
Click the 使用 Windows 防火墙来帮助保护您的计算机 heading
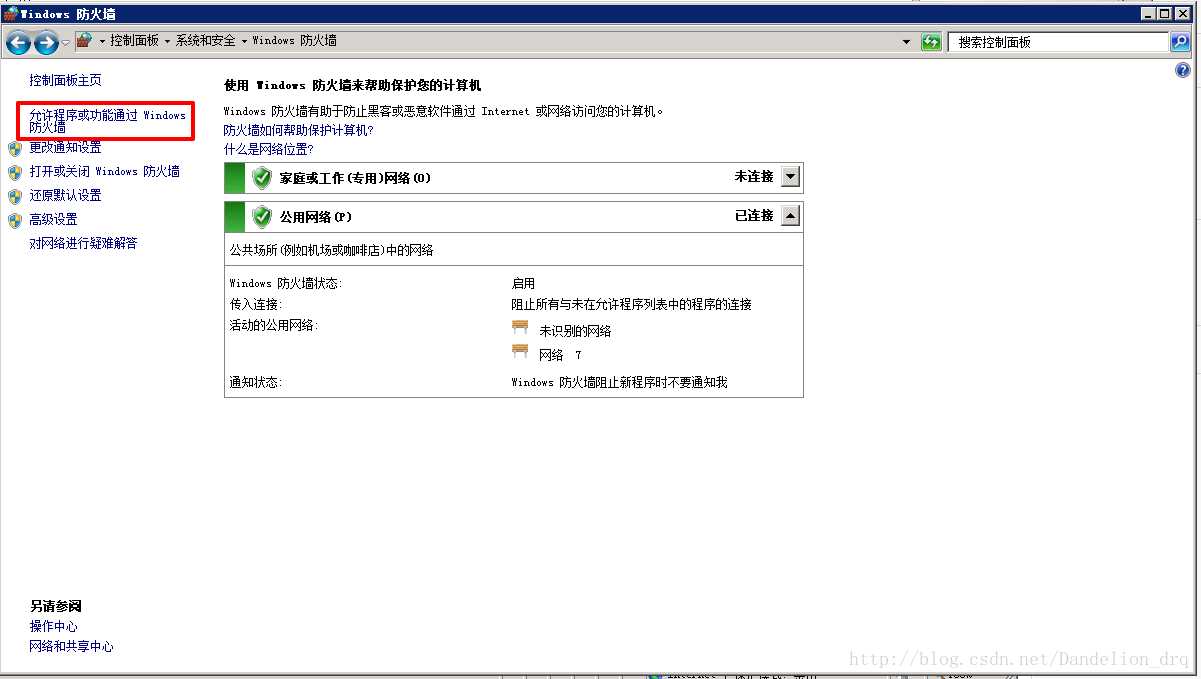(x=352, y=86)
